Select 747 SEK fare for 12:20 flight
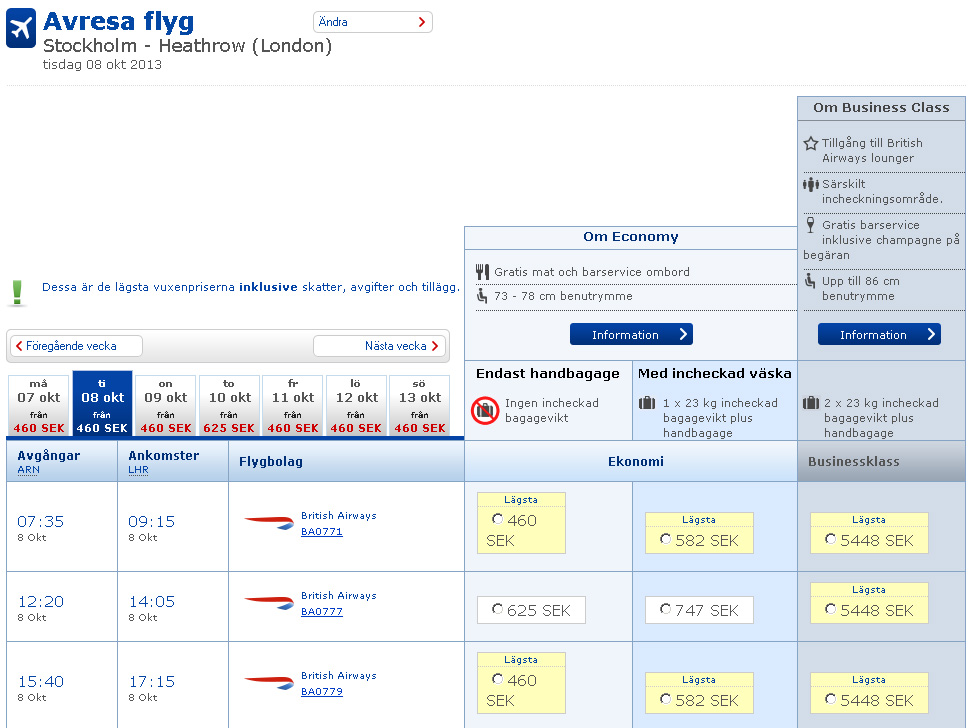 pyautogui.click(x=666, y=609)
